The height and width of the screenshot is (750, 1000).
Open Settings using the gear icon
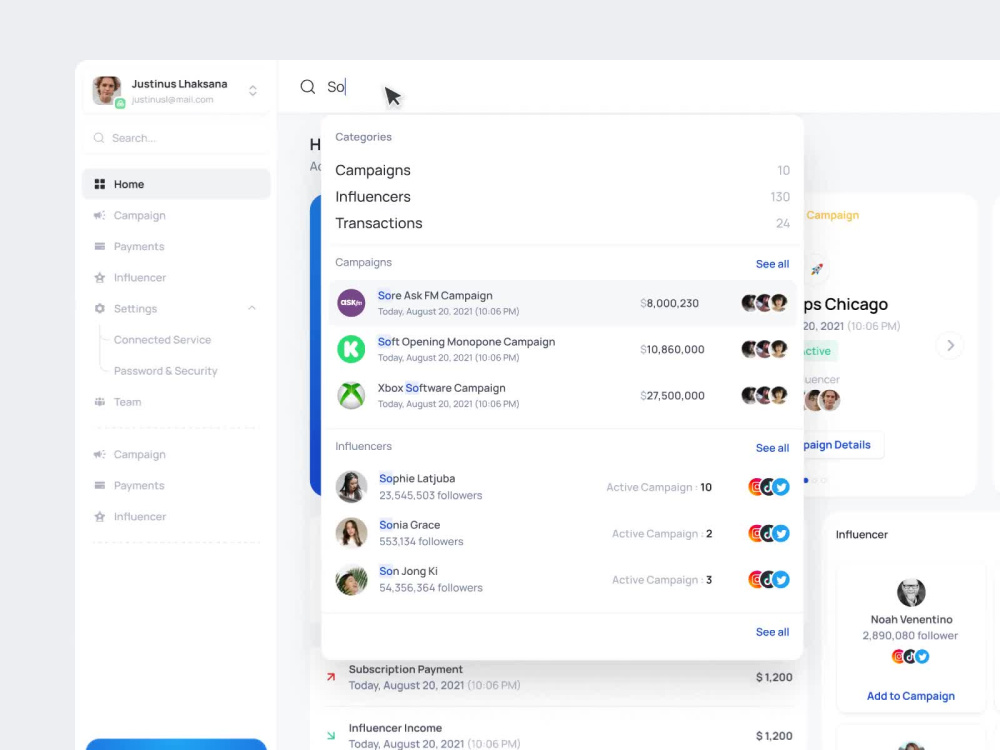click(x=100, y=308)
